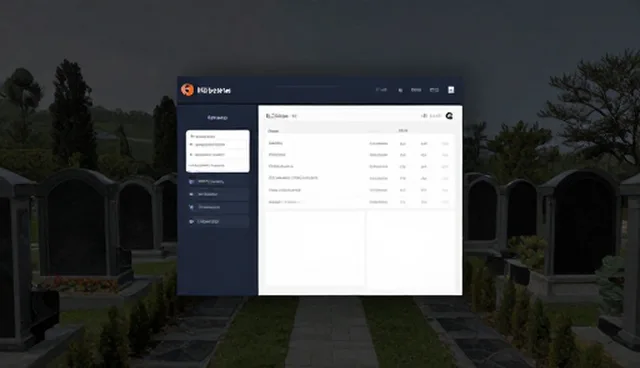Select the bottom-most item in the dark sidebar
The width and height of the screenshot is (640, 368).
pyautogui.click(x=218, y=222)
